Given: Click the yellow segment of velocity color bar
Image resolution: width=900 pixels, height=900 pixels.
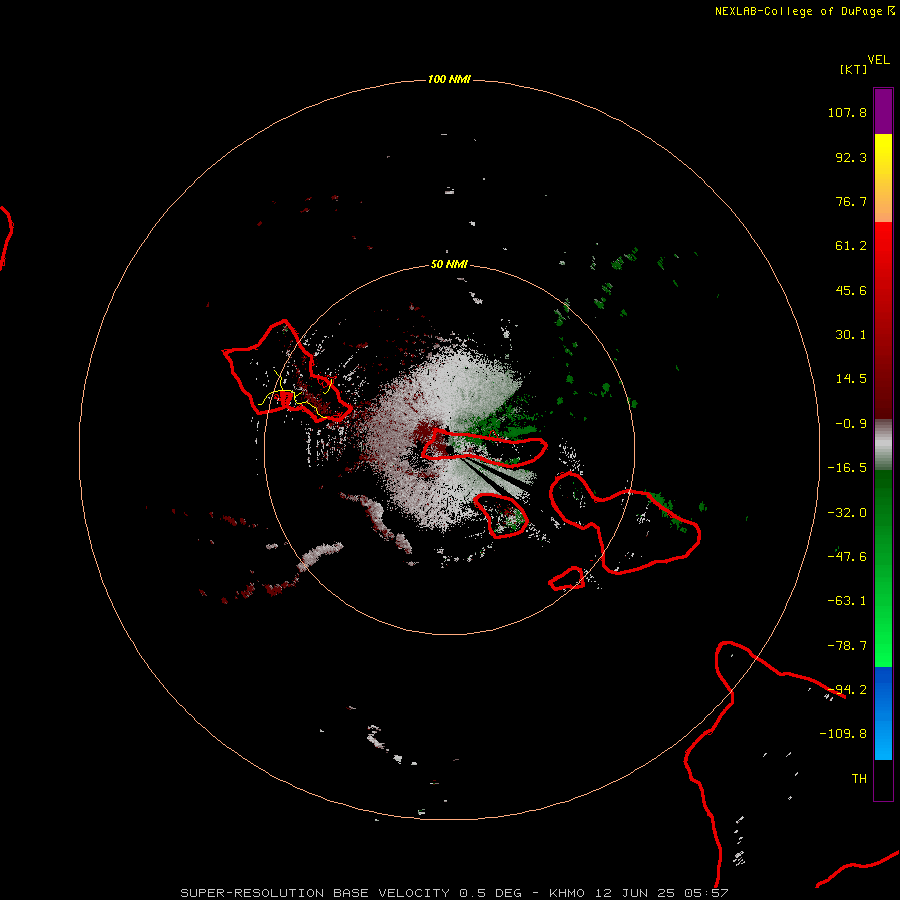Looking at the screenshot, I should [x=883, y=178].
